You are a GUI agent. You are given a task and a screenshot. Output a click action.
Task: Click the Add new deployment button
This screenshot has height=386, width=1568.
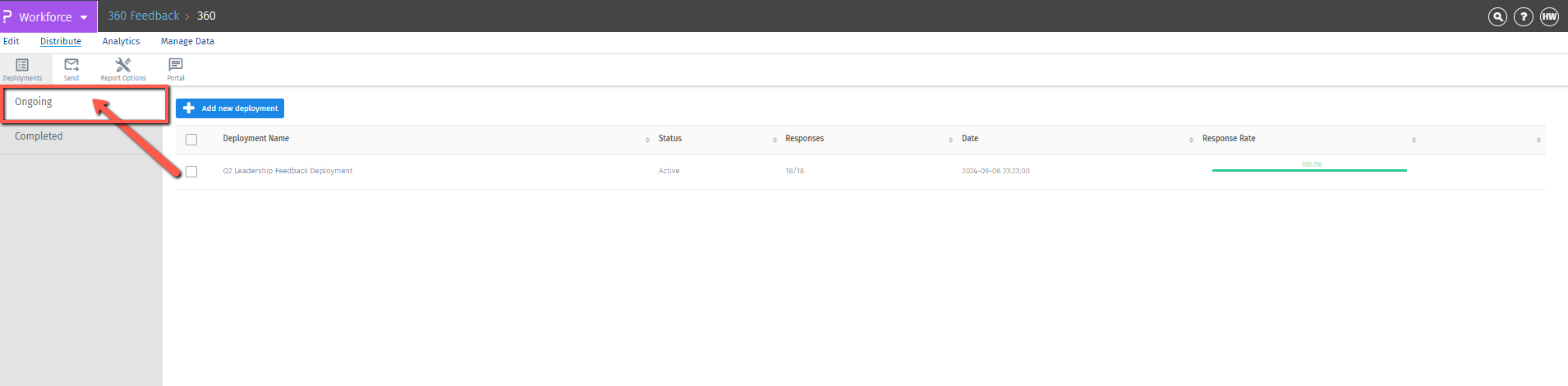(x=230, y=108)
